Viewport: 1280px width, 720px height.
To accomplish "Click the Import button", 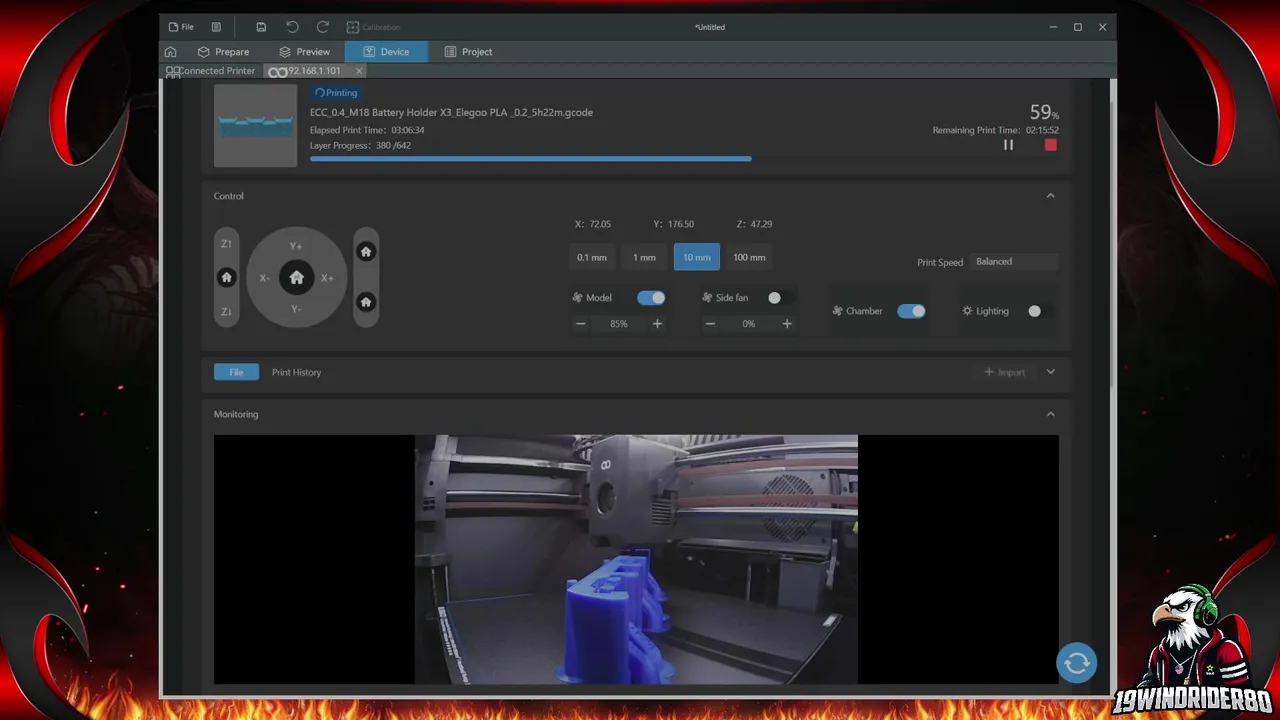I will click(x=1005, y=372).
